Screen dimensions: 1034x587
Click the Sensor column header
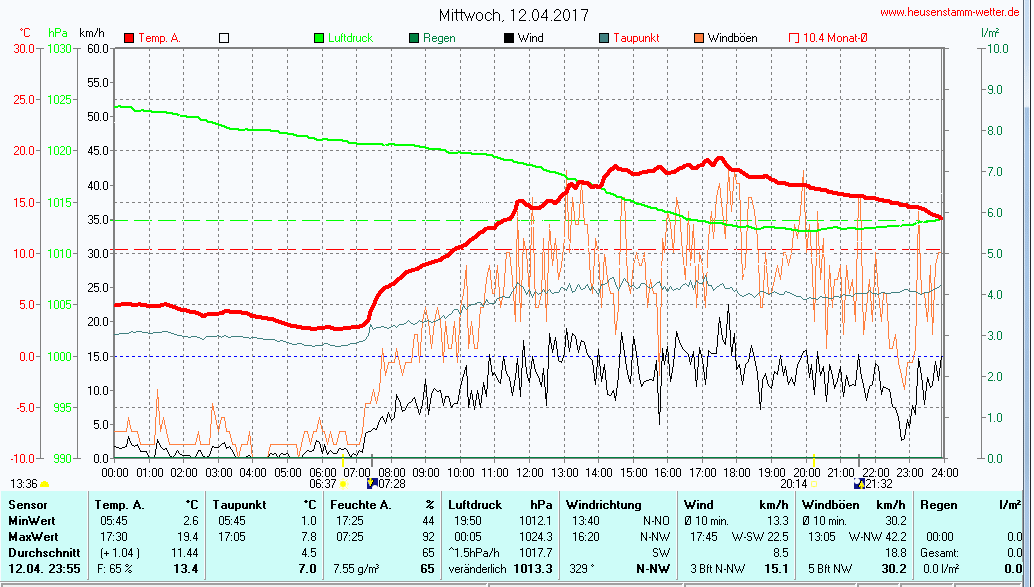coord(27,505)
